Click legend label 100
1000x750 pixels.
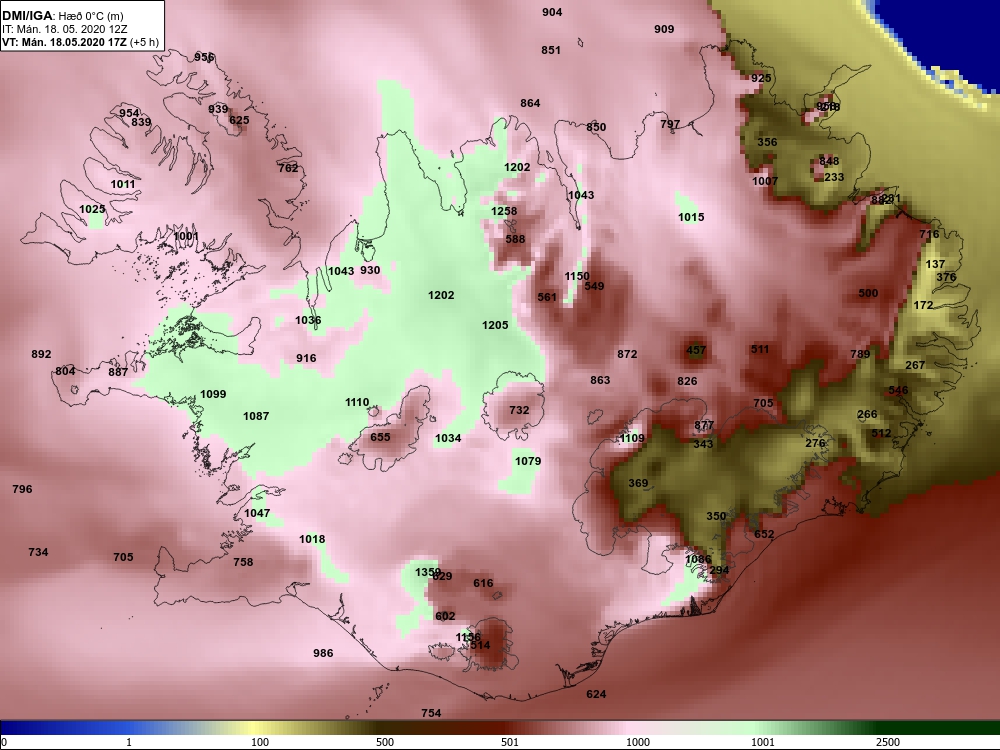tap(260, 742)
